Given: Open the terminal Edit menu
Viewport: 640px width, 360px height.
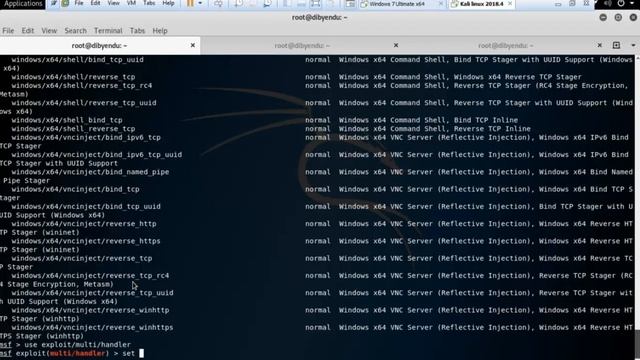Looking at the screenshot, I should [28, 31].
